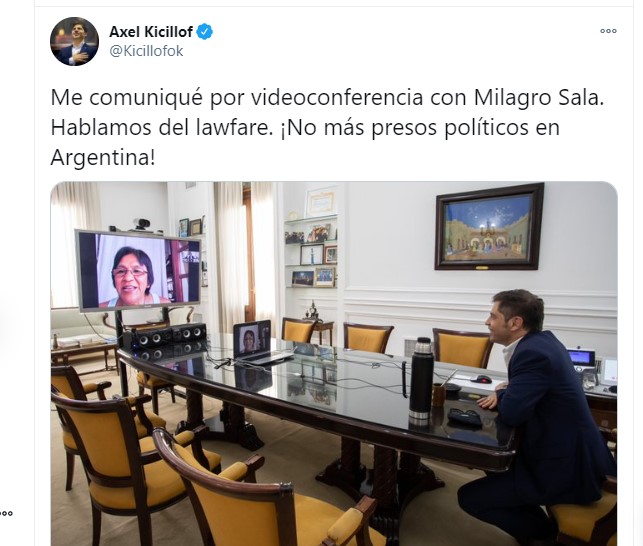Image resolution: width=643 pixels, height=546 pixels.
Task: Click the black thermos in the photo
Action: (421, 381)
